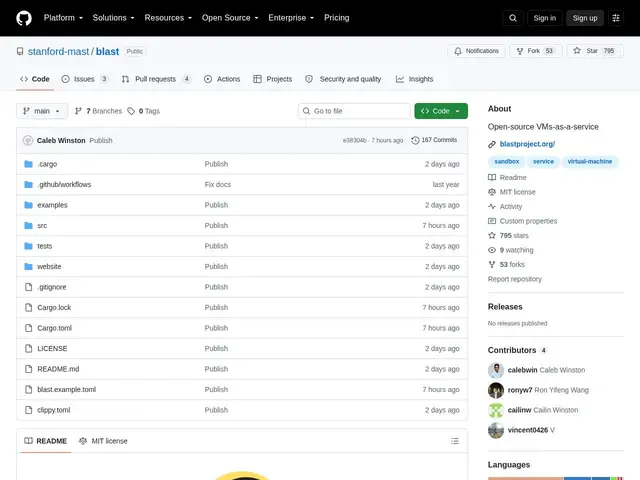This screenshot has height=480, width=640.
Task: Click the link icon beside blastproject.org
Action: click(x=492, y=144)
